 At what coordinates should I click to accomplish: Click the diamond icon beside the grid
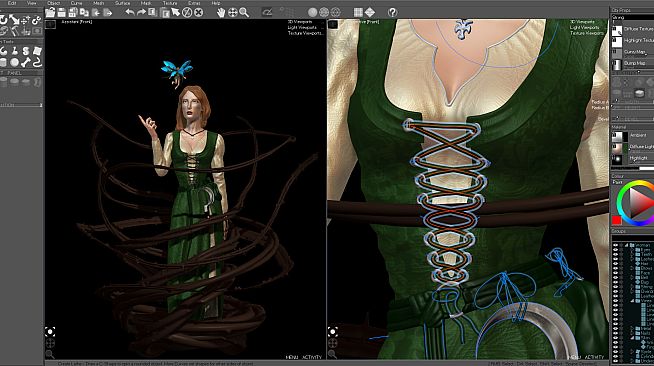(370, 13)
